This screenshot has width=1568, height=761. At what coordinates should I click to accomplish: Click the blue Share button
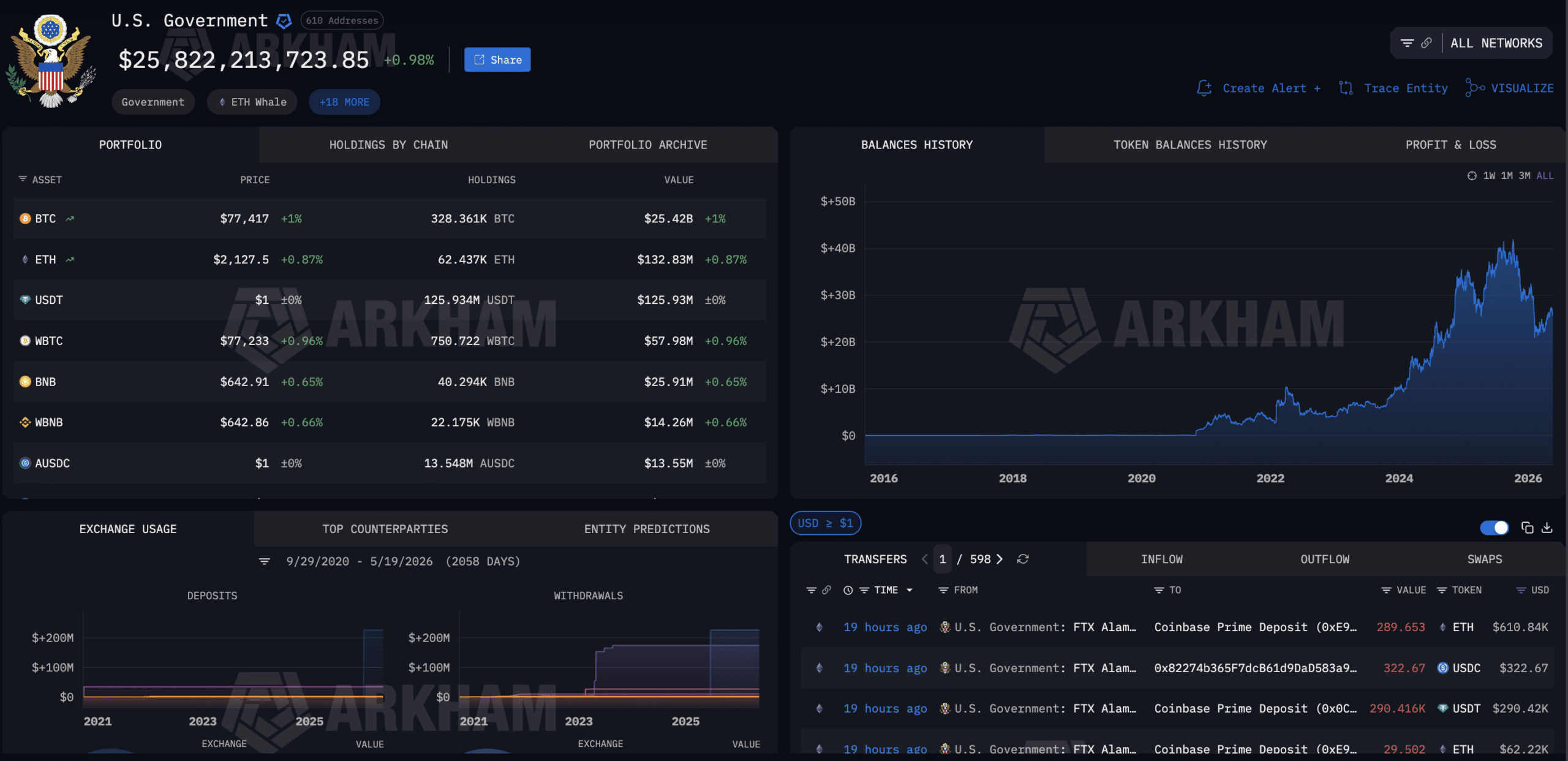coord(497,59)
